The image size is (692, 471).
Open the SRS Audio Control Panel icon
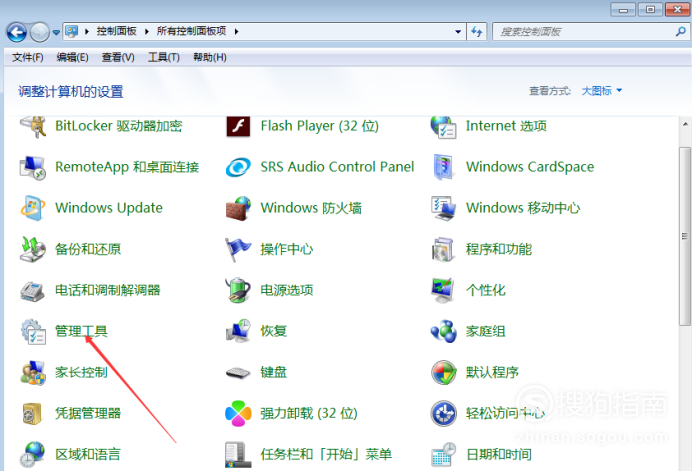[x=238, y=168]
